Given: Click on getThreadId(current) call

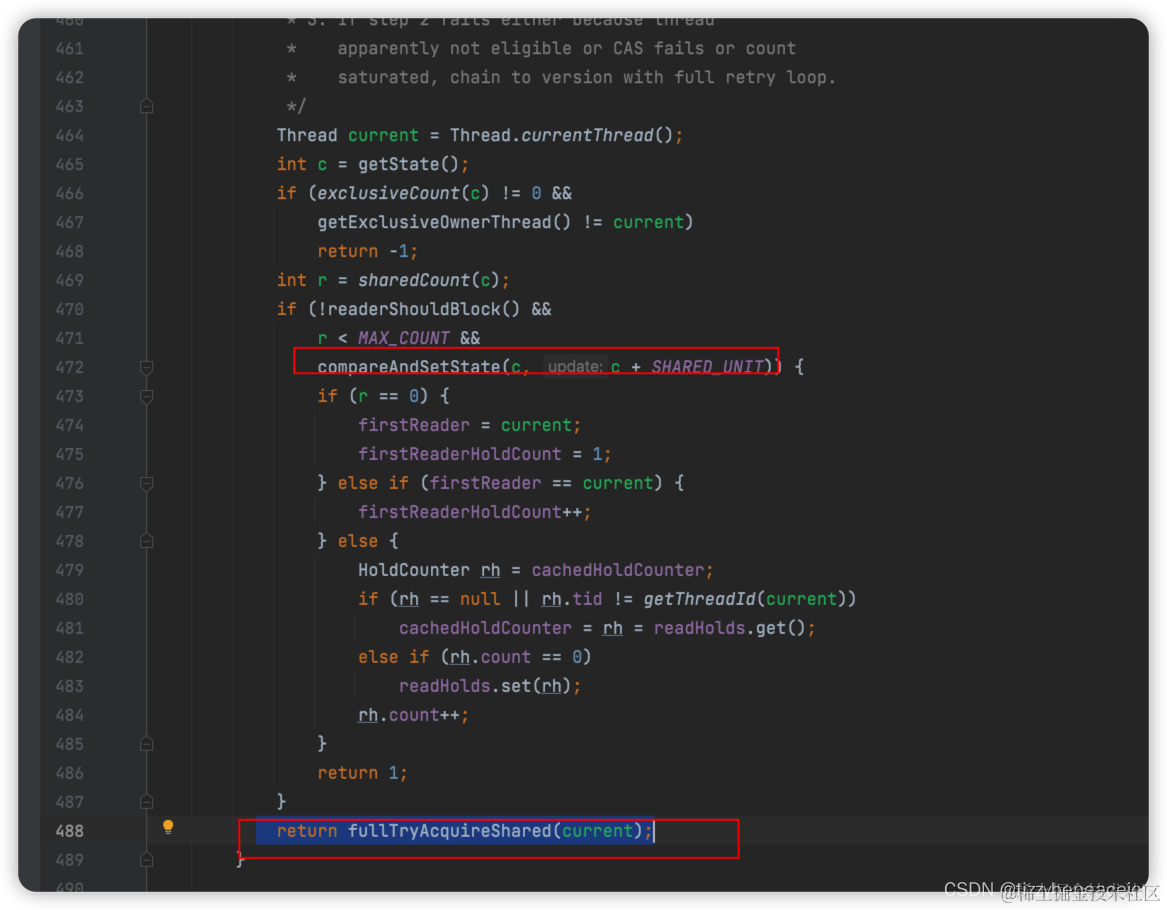Looking at the screenshot, I should (745, 599).
